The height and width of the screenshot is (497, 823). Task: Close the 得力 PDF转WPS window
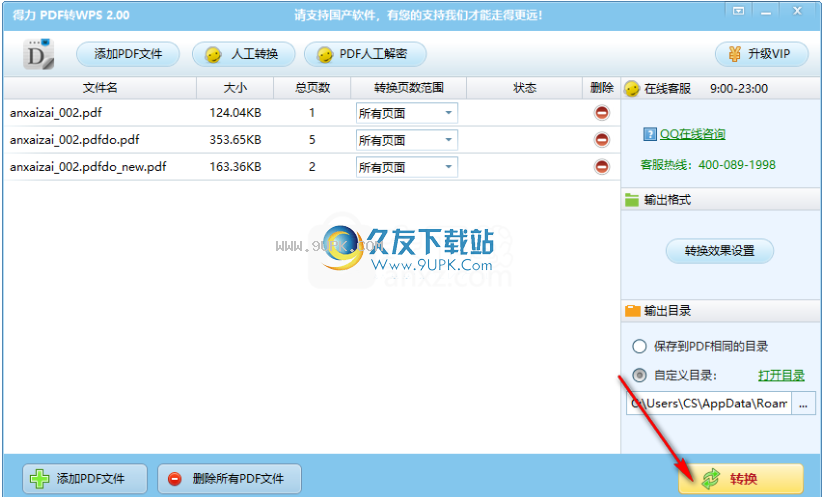[x=797, y=11]
